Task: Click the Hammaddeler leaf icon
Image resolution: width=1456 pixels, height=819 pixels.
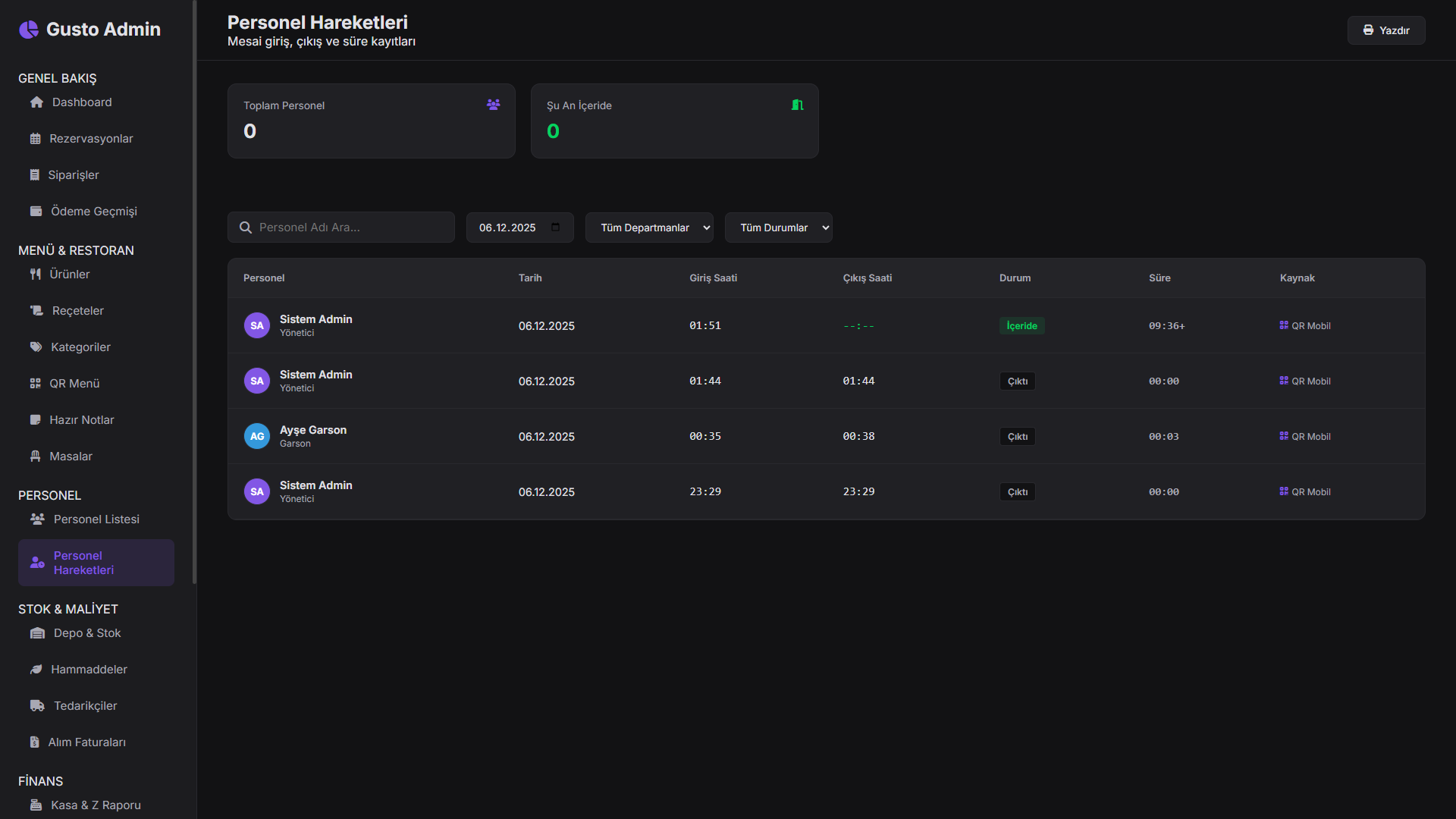Action: click(x=36, y=670)
